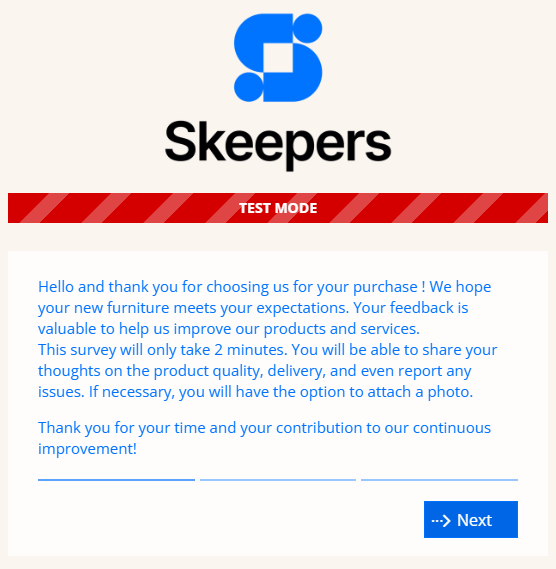Select the third progress bar segment

point(440,480)
